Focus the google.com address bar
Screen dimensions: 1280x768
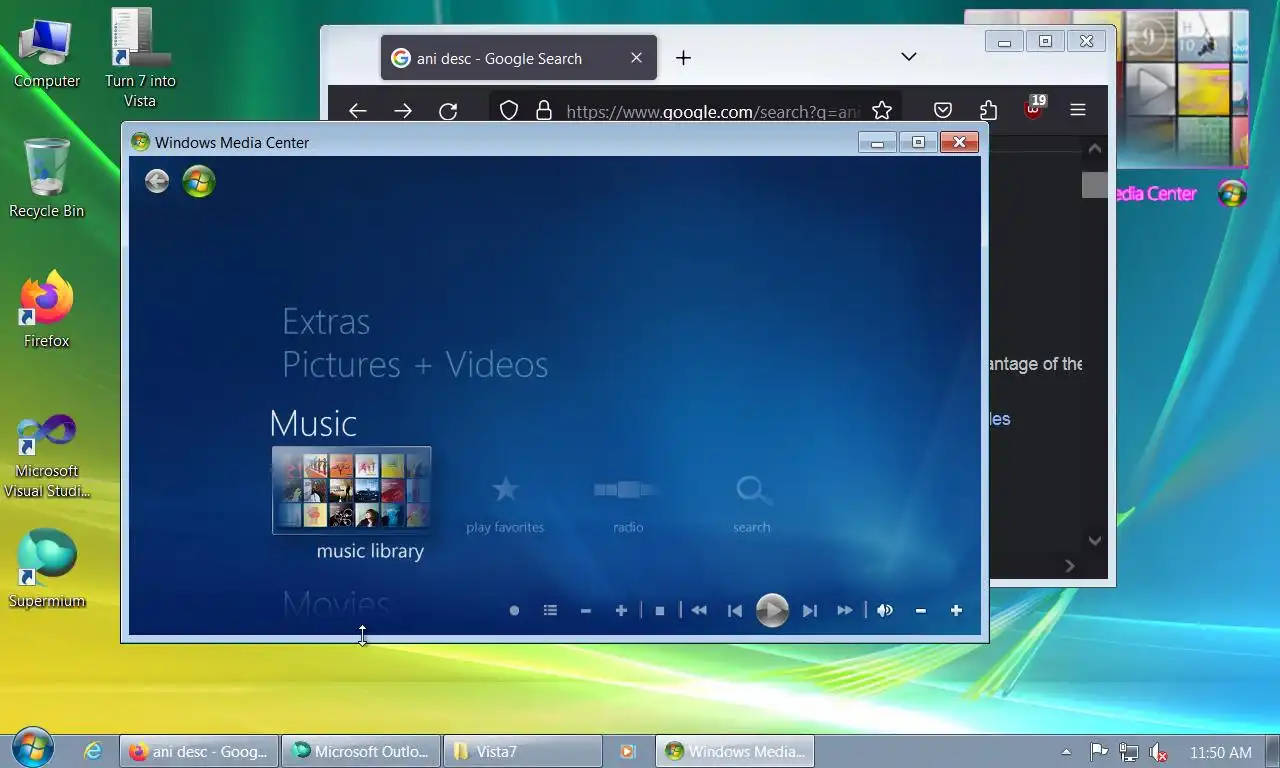712,111
